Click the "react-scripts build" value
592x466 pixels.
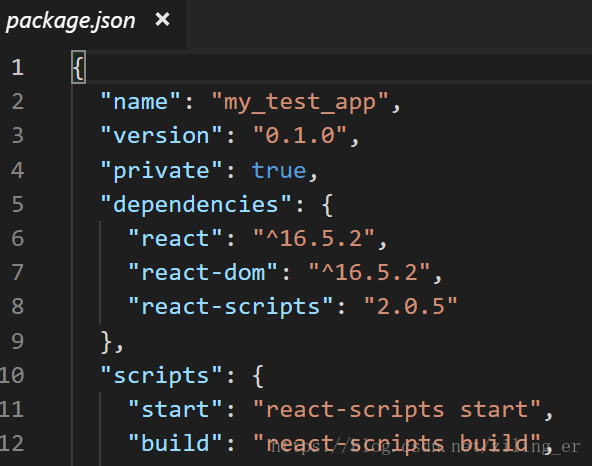point(397,444)
